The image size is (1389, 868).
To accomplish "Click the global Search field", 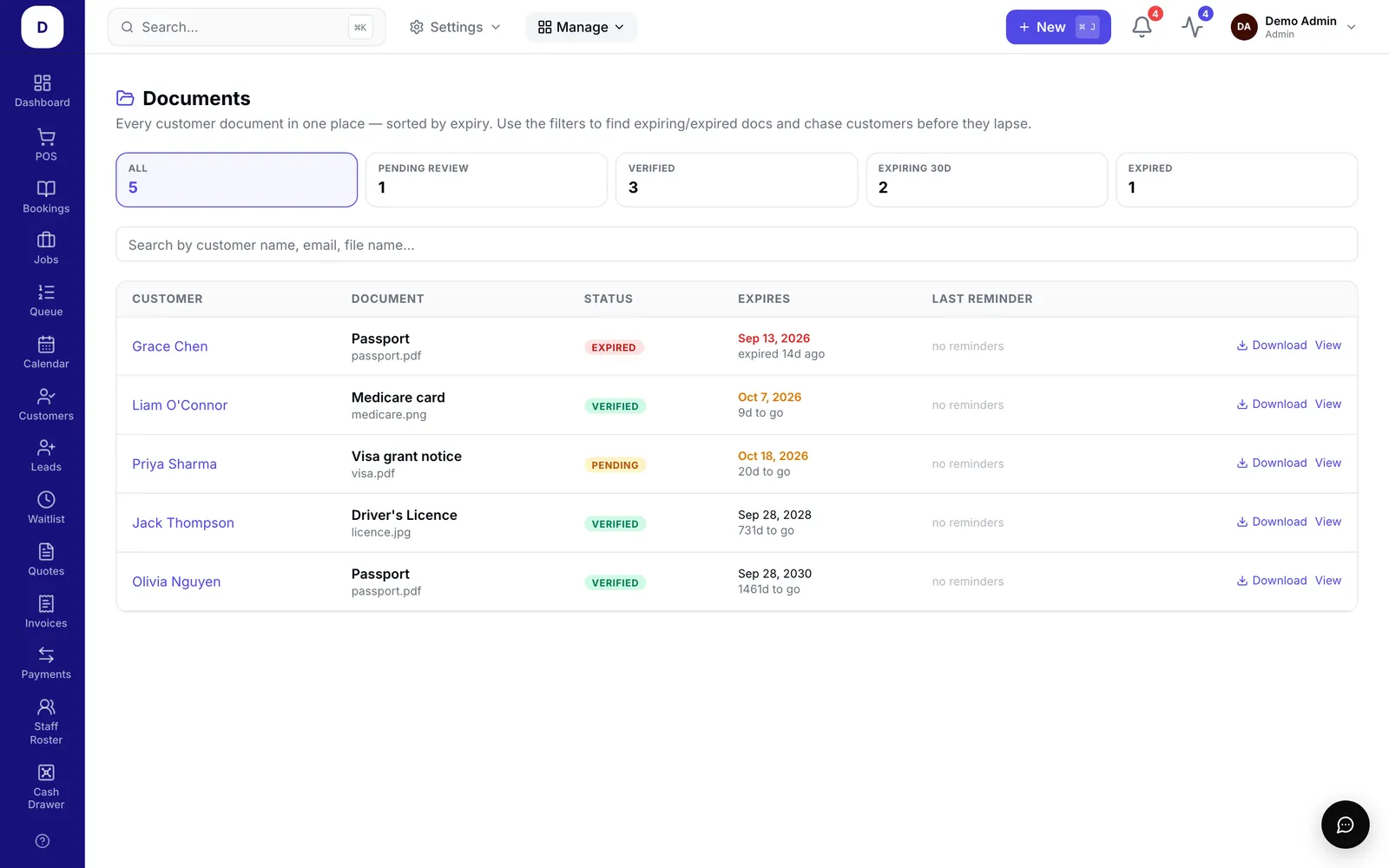I will [247, 27].
